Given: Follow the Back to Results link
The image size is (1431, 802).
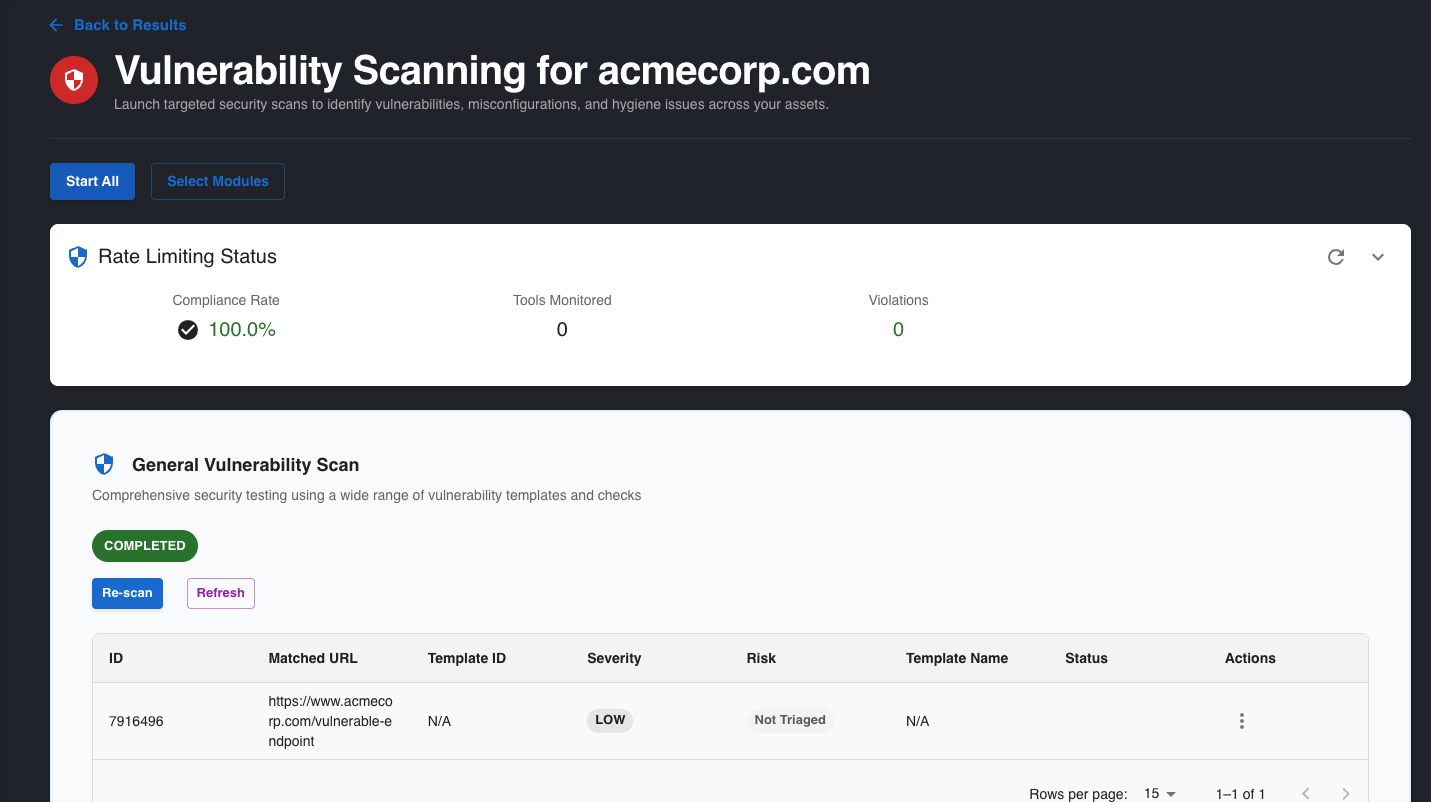Looking at the screenshot, I should click(x=130, y=25).
